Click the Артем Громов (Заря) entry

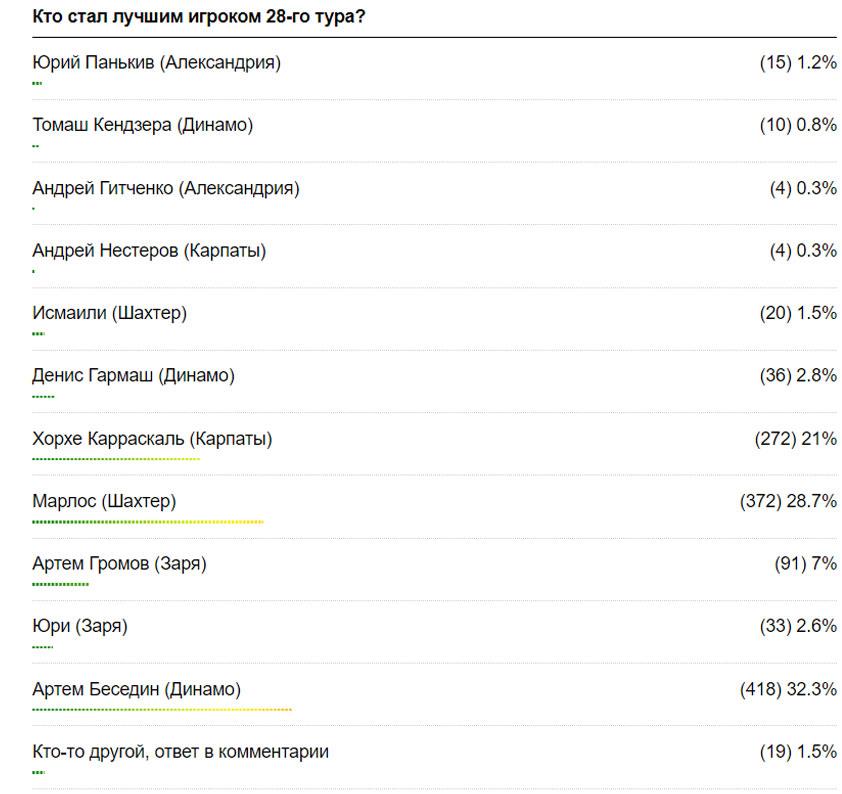[x=119, y=564]
